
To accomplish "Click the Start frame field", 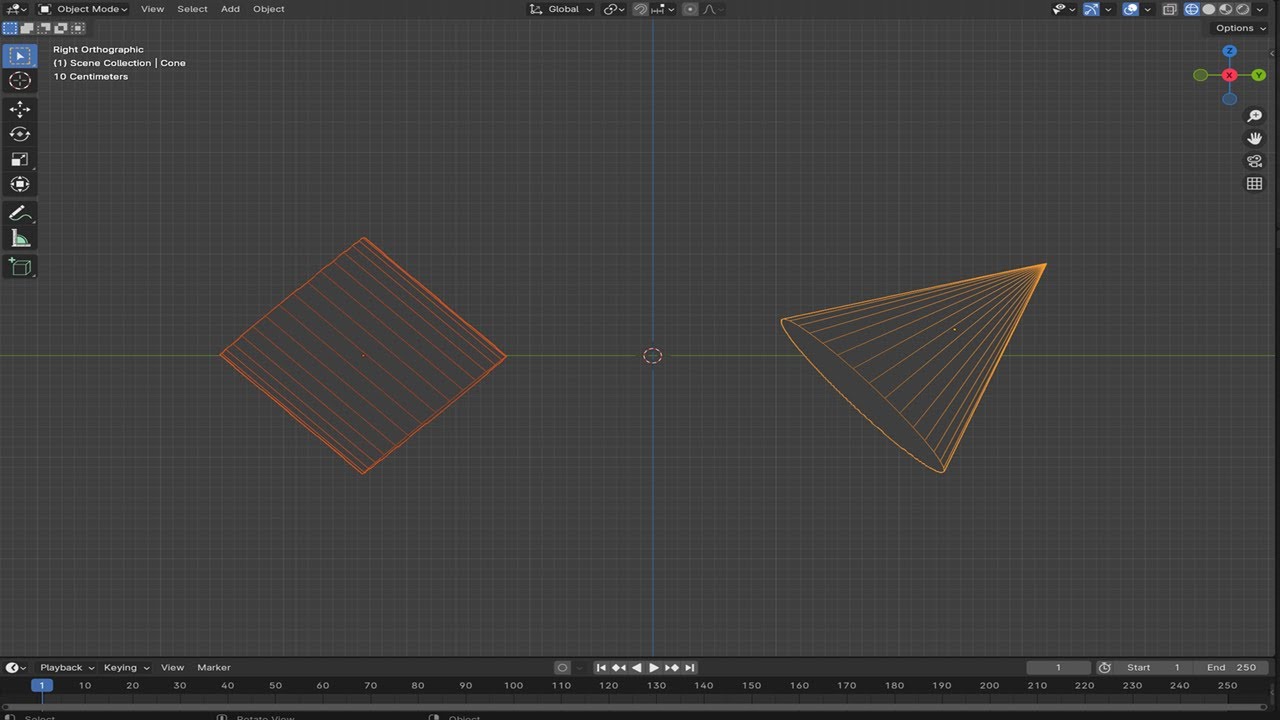I will [1154, 667].
